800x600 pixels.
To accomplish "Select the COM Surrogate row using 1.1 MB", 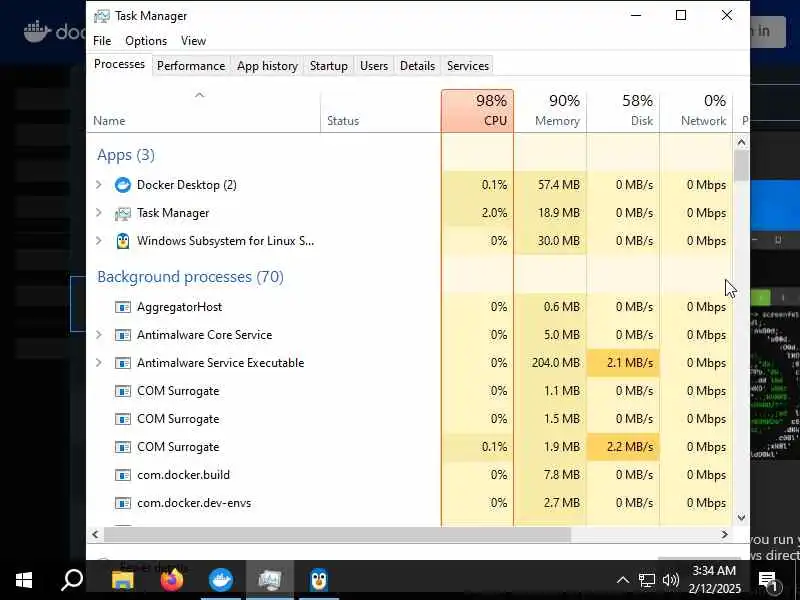I will [x=409, y=391].
